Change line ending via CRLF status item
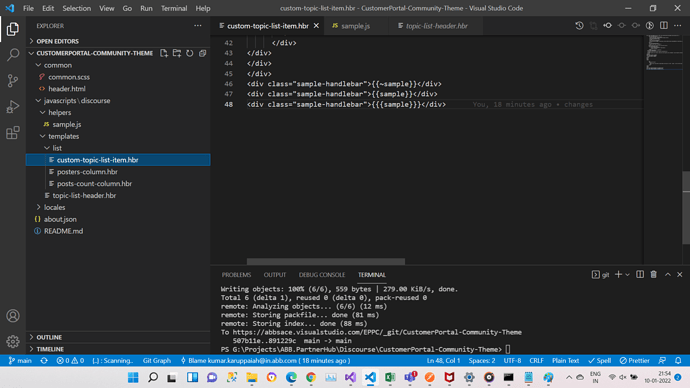Screen dimensions: 690x388 coord(536,361)
